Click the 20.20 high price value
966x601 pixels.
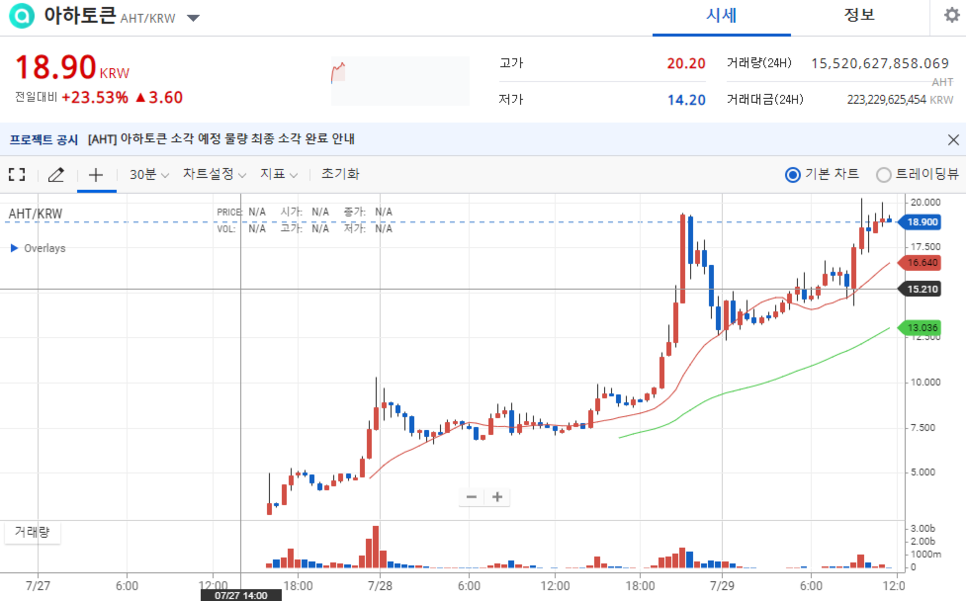pyautogui.click(x=686, y=63)
